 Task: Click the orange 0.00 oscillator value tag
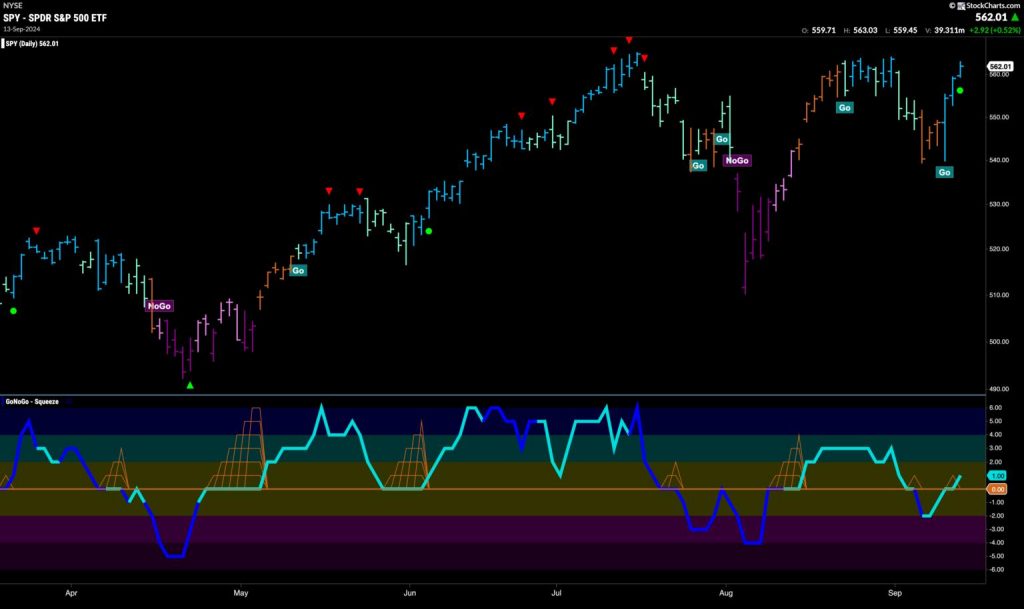click(997, 489)
